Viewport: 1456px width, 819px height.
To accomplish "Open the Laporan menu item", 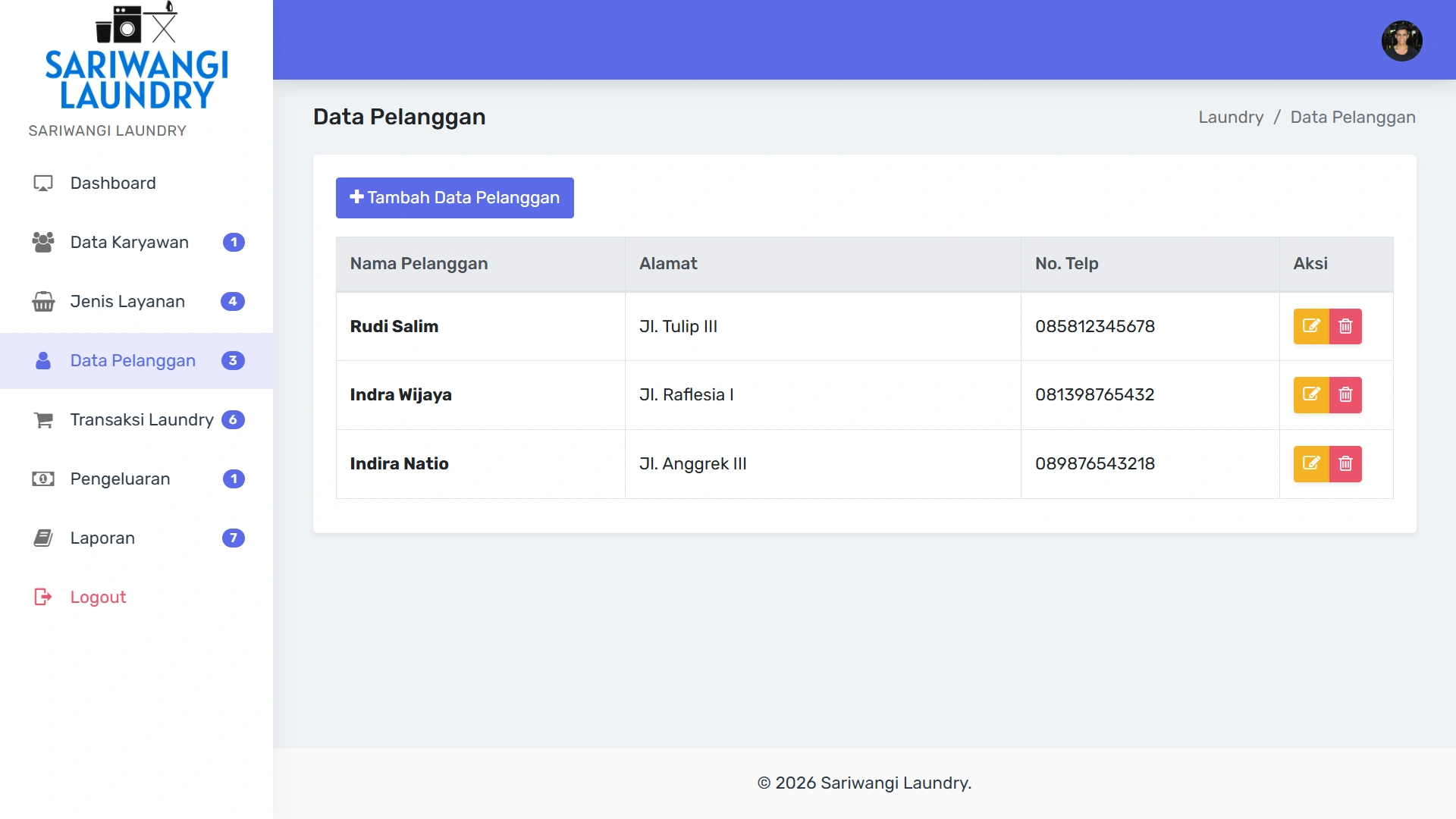I will (x=136, y=538).
